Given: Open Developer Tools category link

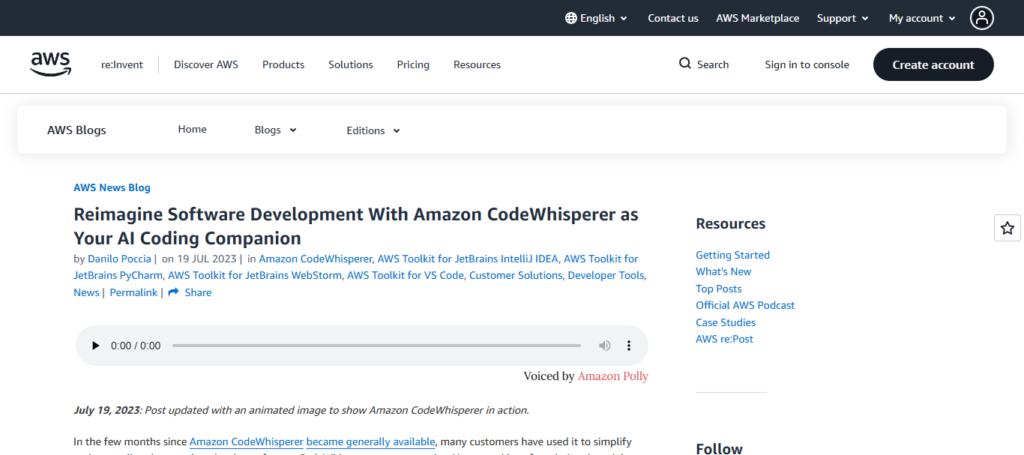Looking at the screenshot, I should [606, 275].
